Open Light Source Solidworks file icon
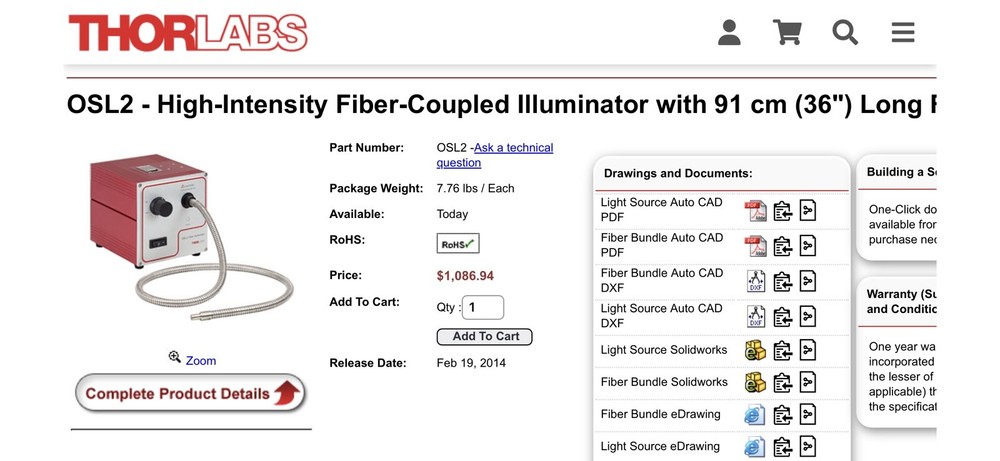The height and width of the screenshot is (461, 1000). click(x=755, y=351)
